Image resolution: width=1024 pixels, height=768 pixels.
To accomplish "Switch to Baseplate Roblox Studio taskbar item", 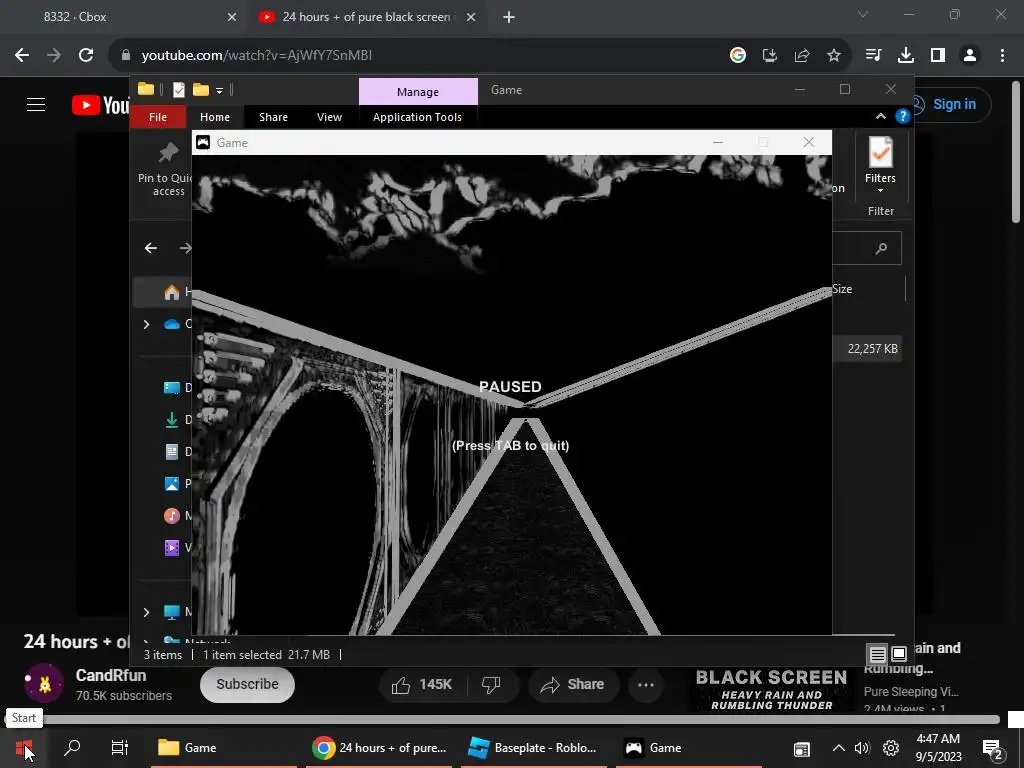I will tap(533, 748).
